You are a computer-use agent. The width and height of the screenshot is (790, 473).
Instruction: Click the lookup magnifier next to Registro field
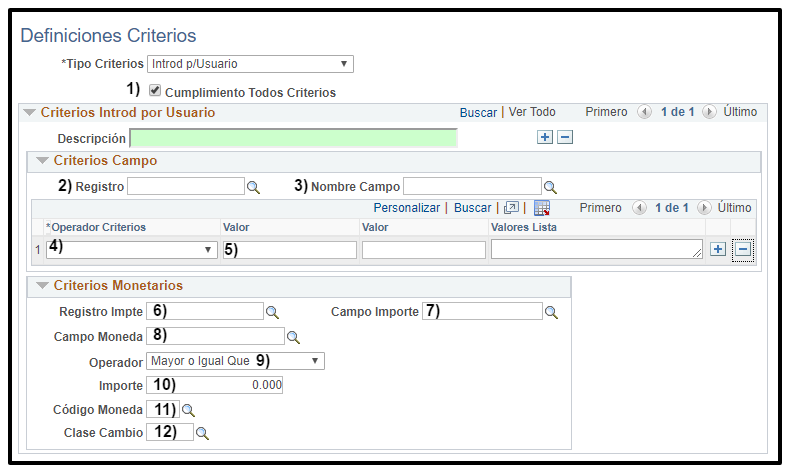(x=253, y=187)
